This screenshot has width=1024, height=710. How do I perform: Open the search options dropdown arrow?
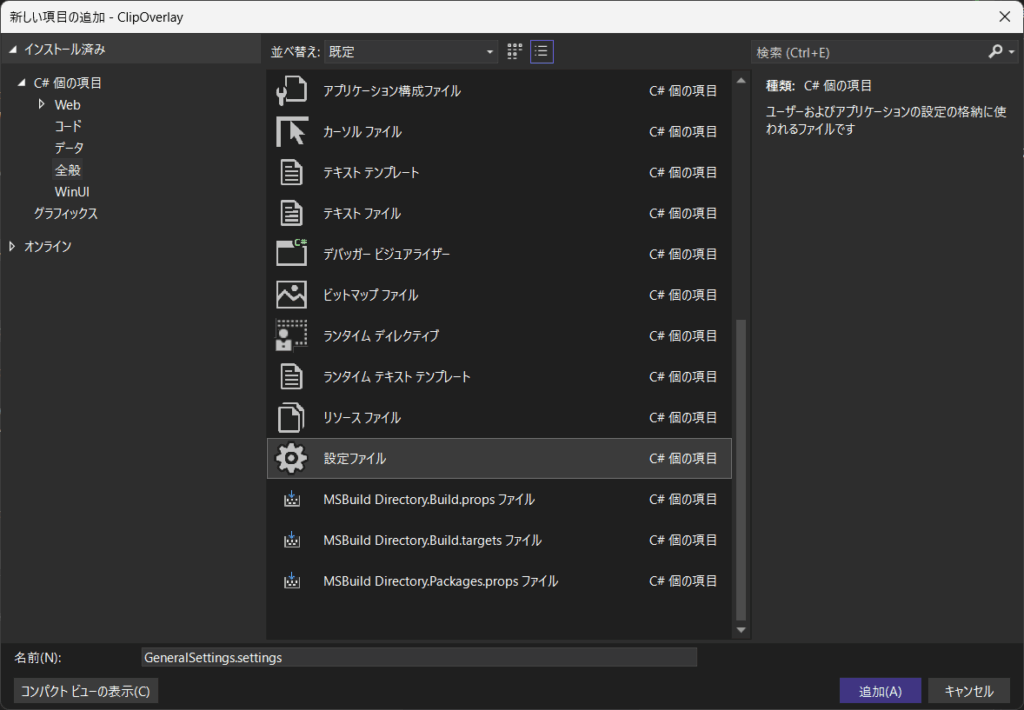pos(1012,52)
